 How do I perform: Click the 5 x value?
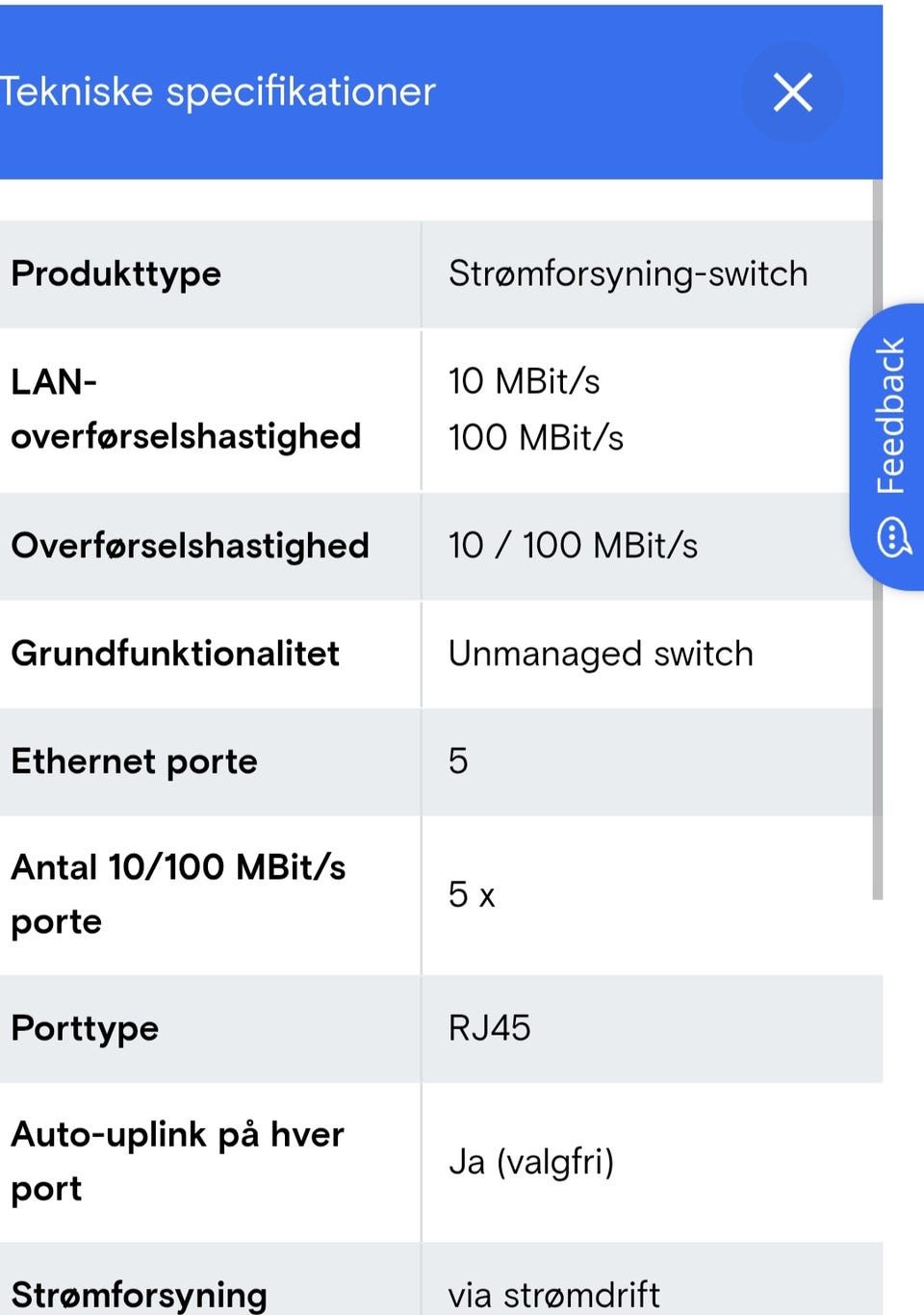[x=472, y=894]
